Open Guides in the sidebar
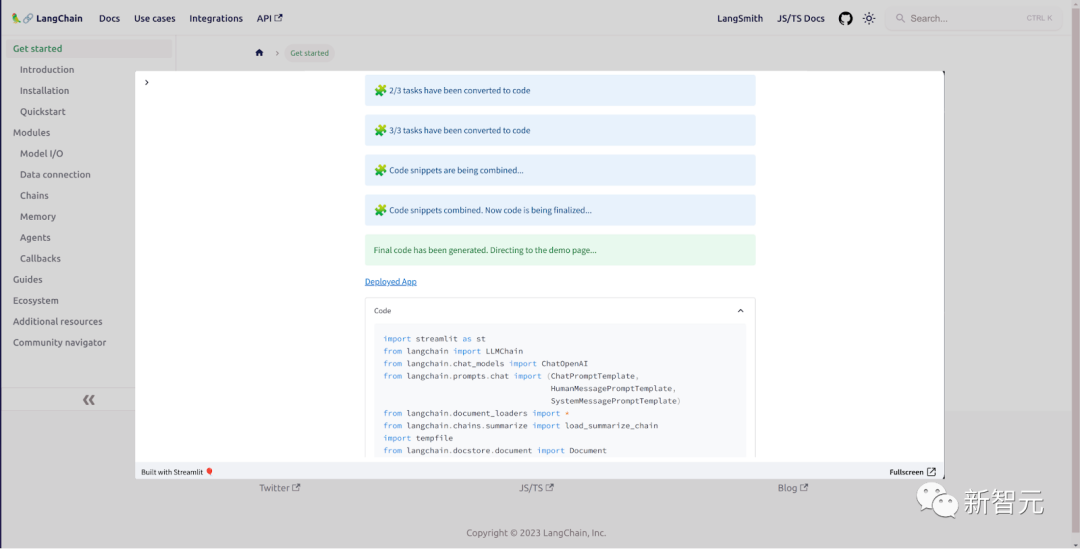This screenshot has width=1080, height=550. (x=28, y=279)
